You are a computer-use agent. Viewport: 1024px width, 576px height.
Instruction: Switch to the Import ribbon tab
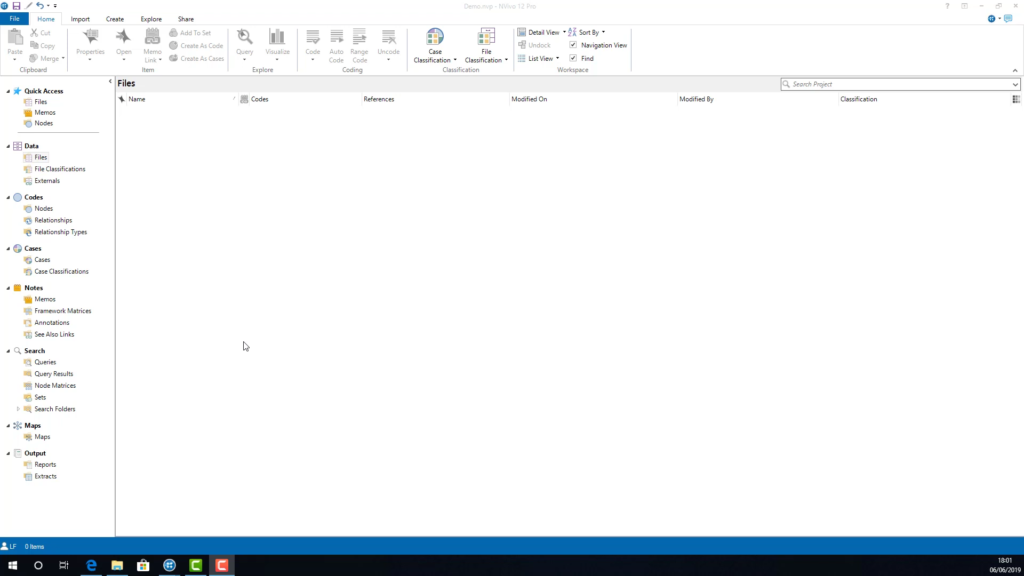tap(80, 19)
